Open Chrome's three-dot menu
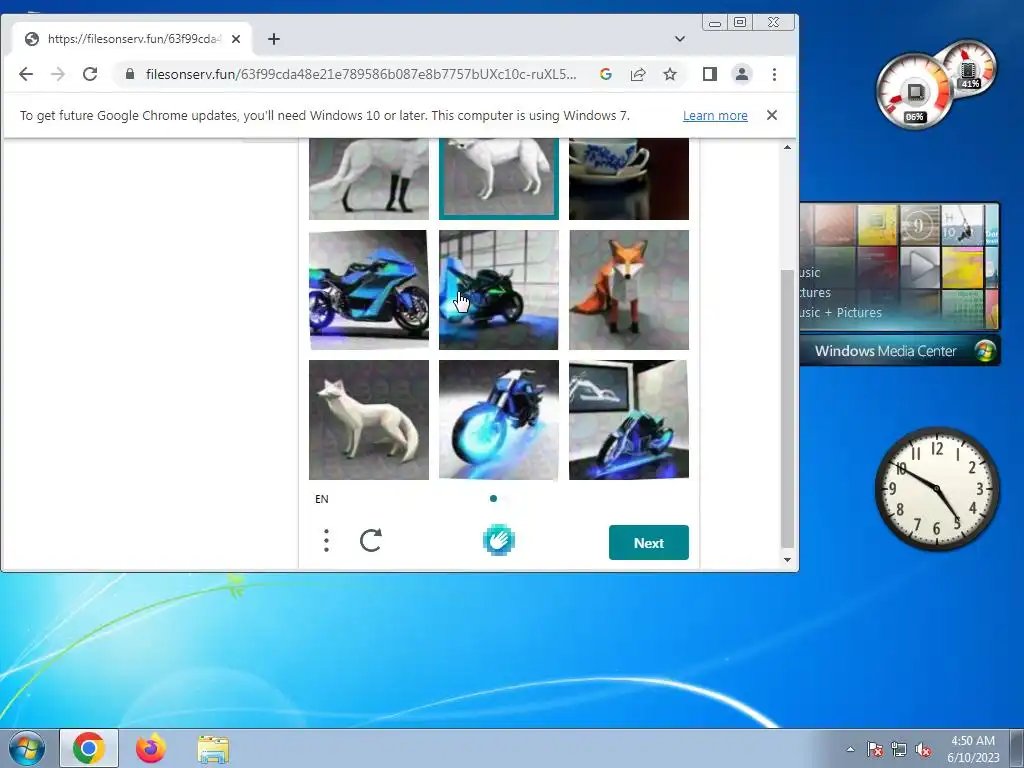 click(775, 74)
